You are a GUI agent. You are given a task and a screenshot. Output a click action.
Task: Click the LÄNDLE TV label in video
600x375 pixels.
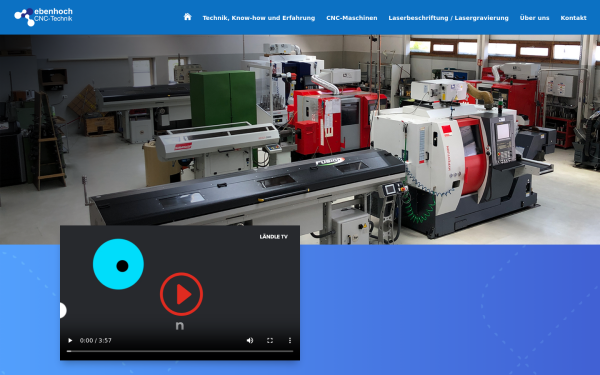(274, 236)
